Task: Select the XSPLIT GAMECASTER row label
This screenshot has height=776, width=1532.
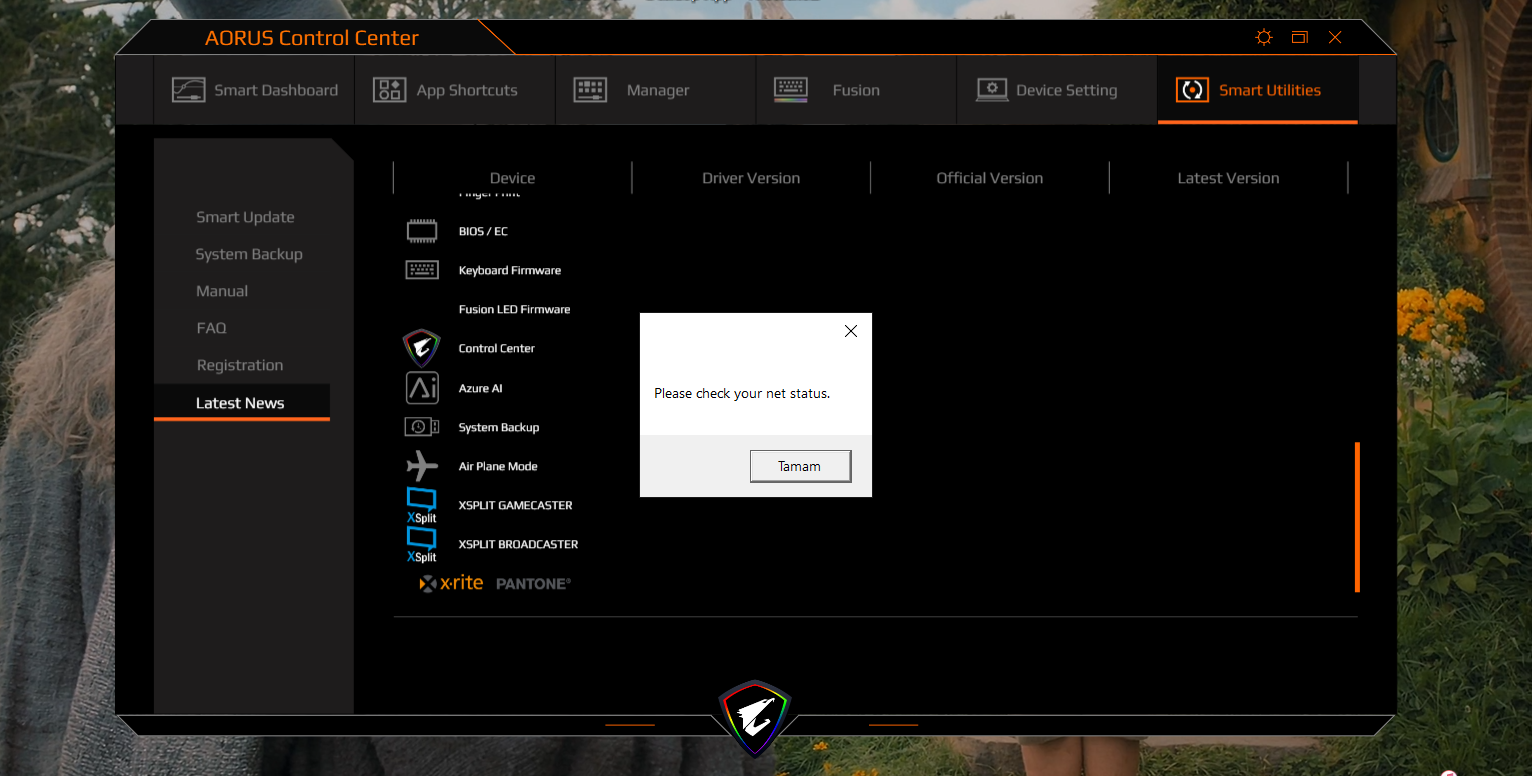Action: 516,506
